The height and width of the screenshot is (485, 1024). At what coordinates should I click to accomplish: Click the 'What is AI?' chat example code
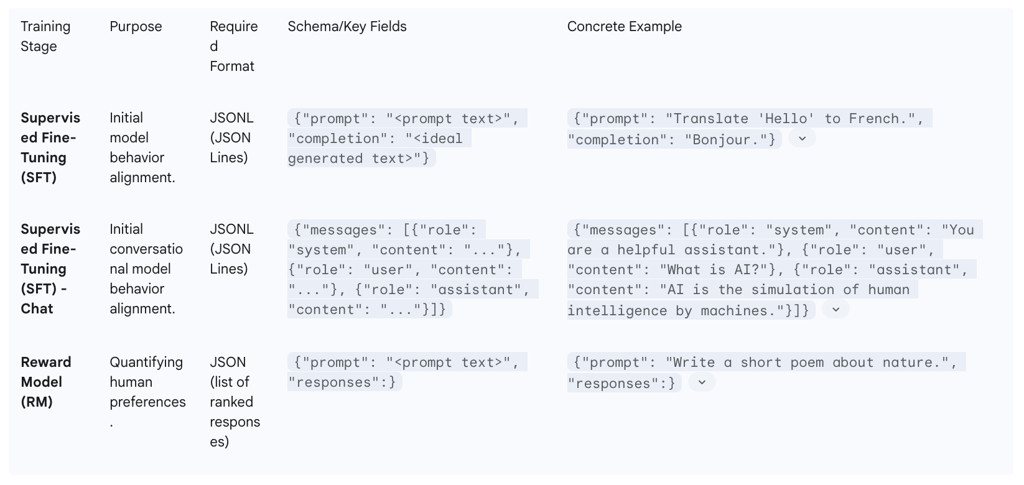tap(775, 270)
